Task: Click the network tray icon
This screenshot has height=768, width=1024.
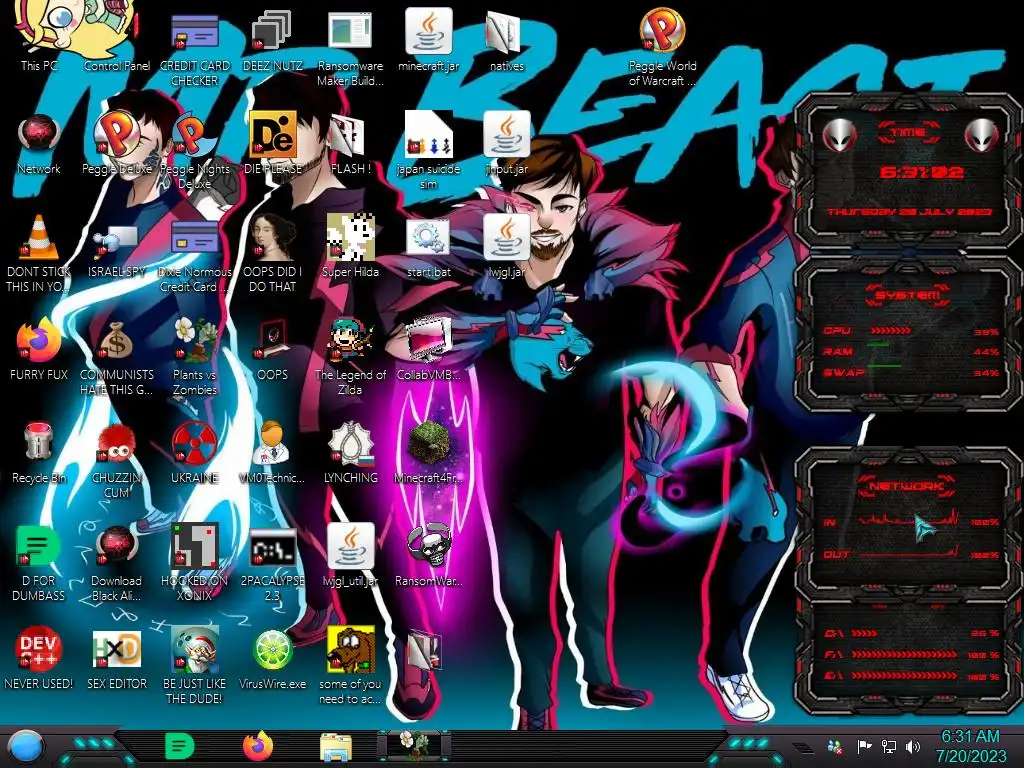Action: 889,746
